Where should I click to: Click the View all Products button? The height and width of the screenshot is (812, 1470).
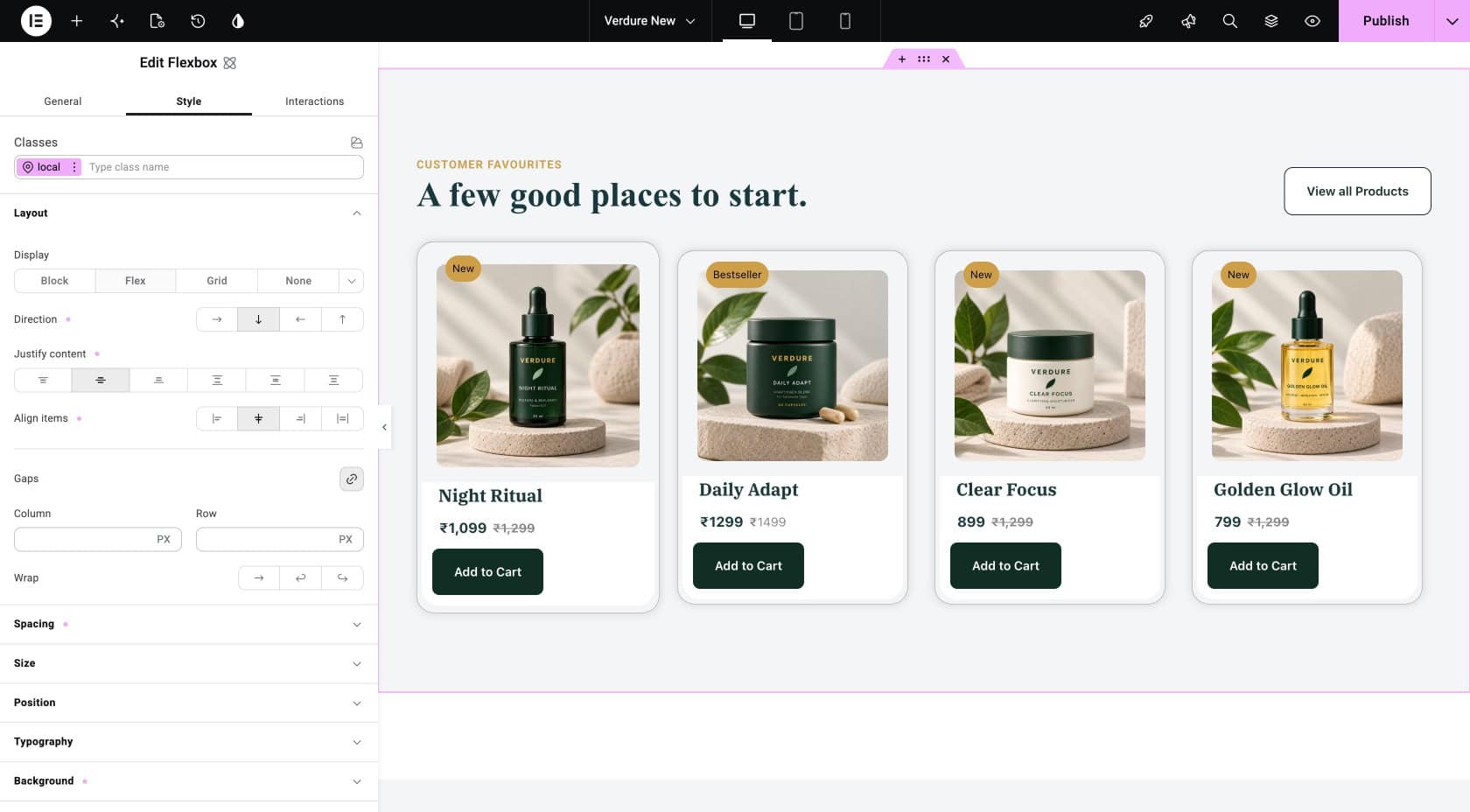click(x=1357, y=191)
